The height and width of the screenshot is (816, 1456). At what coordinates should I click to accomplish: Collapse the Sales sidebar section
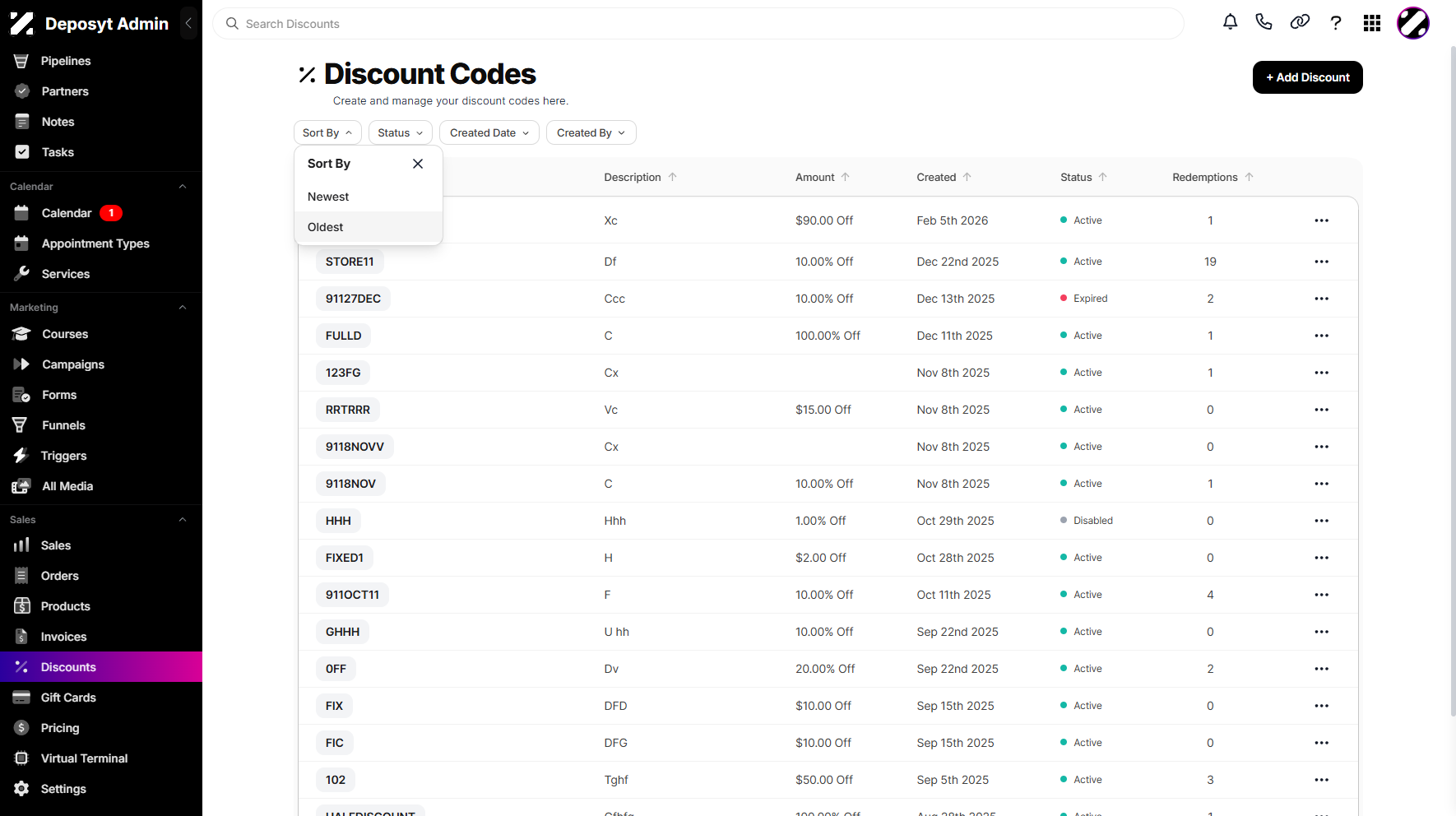(183, 520)
